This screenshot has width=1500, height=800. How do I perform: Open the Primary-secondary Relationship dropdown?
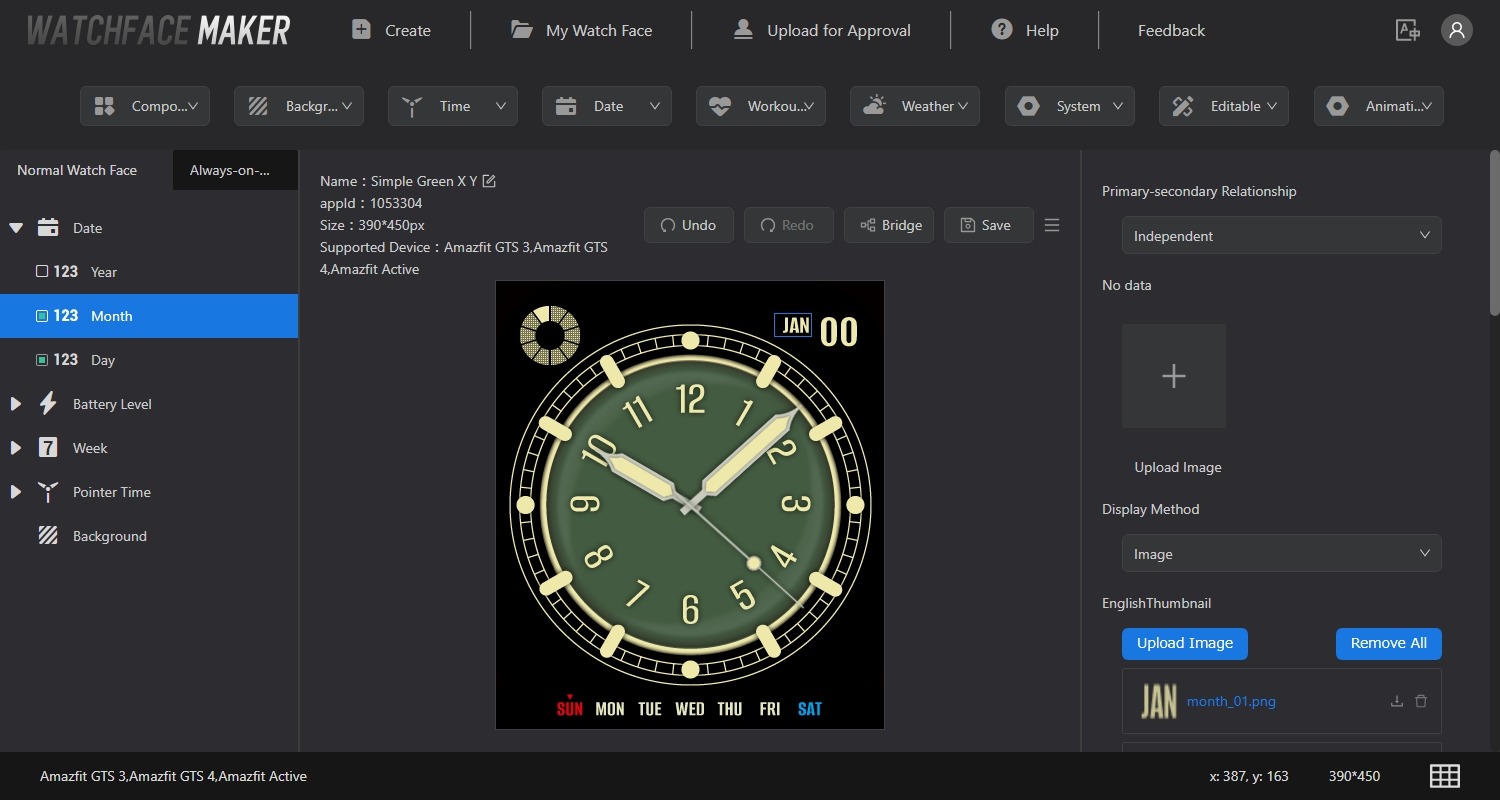[1281, 236]
